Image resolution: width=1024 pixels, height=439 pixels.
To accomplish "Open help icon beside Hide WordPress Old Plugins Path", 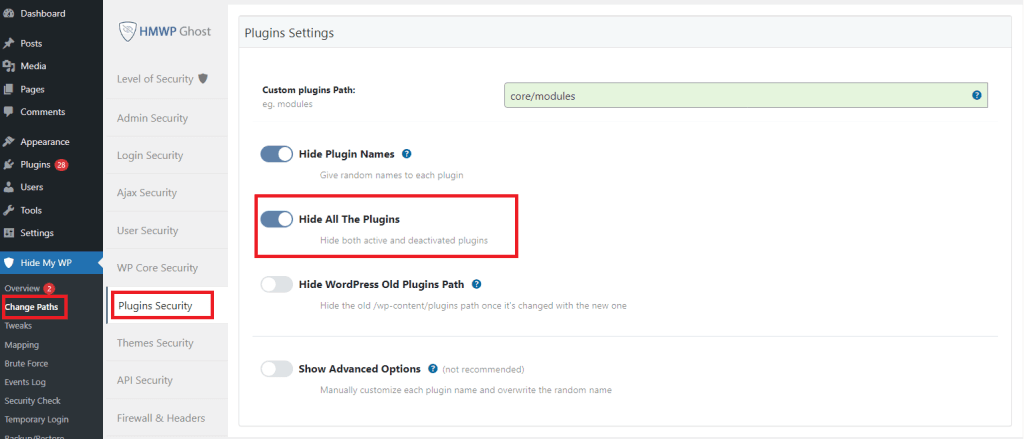I will [476, 284].
